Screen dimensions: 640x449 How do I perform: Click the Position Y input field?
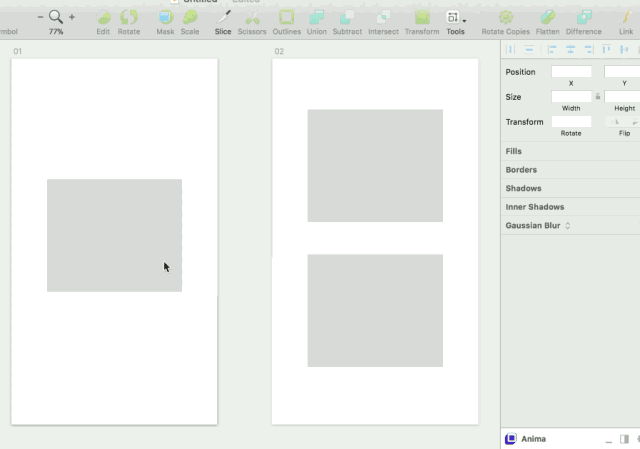pos(622,71)
